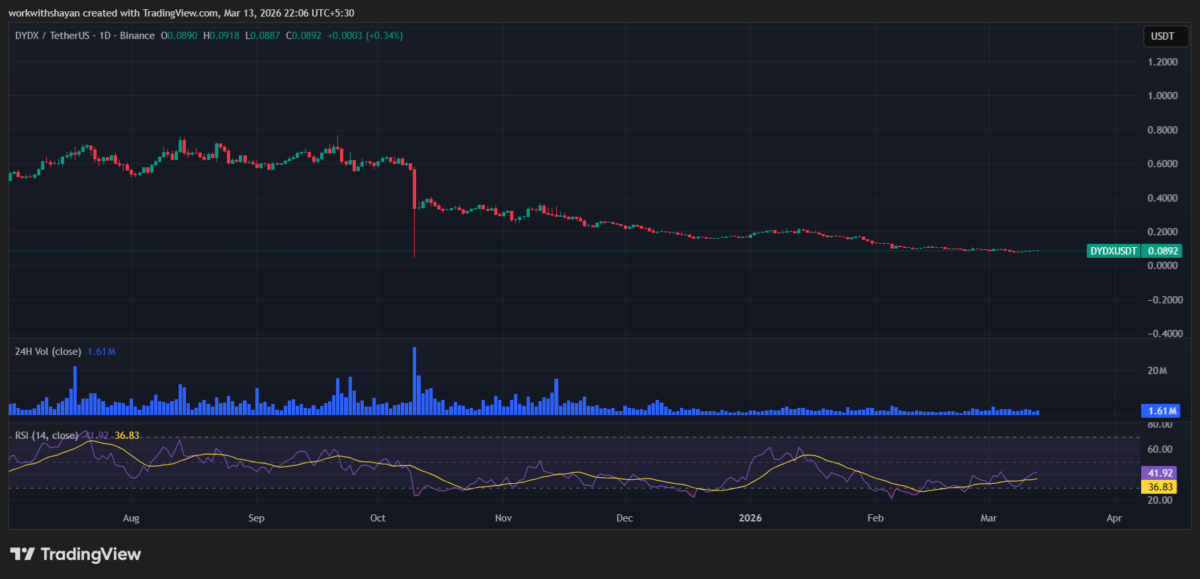Select the RSI (14, close) indicator title
The width and height of the screenshot is (1200, 579).
pos(47,435)
